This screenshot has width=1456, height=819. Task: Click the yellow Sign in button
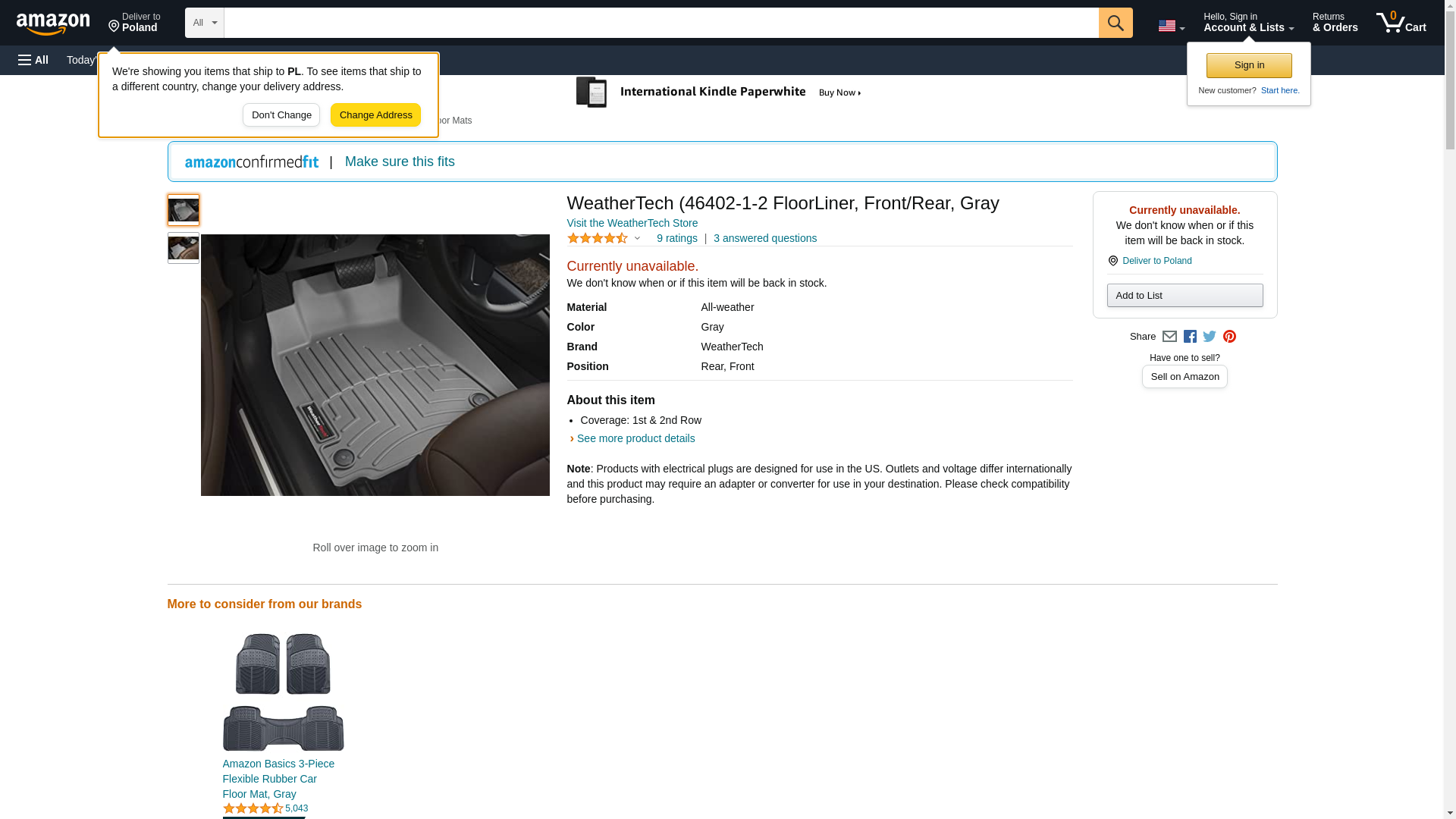(x=1249, y=65)
